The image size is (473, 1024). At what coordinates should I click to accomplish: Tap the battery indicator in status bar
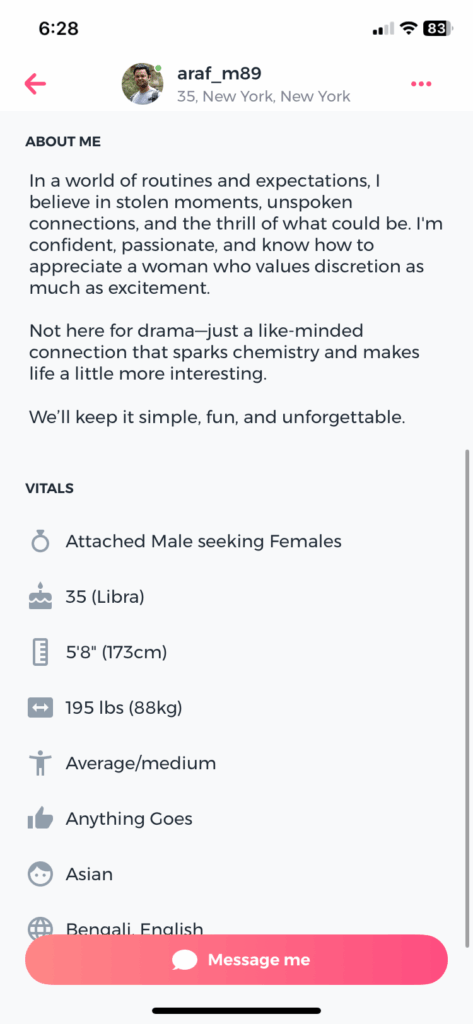coord(434,28)
